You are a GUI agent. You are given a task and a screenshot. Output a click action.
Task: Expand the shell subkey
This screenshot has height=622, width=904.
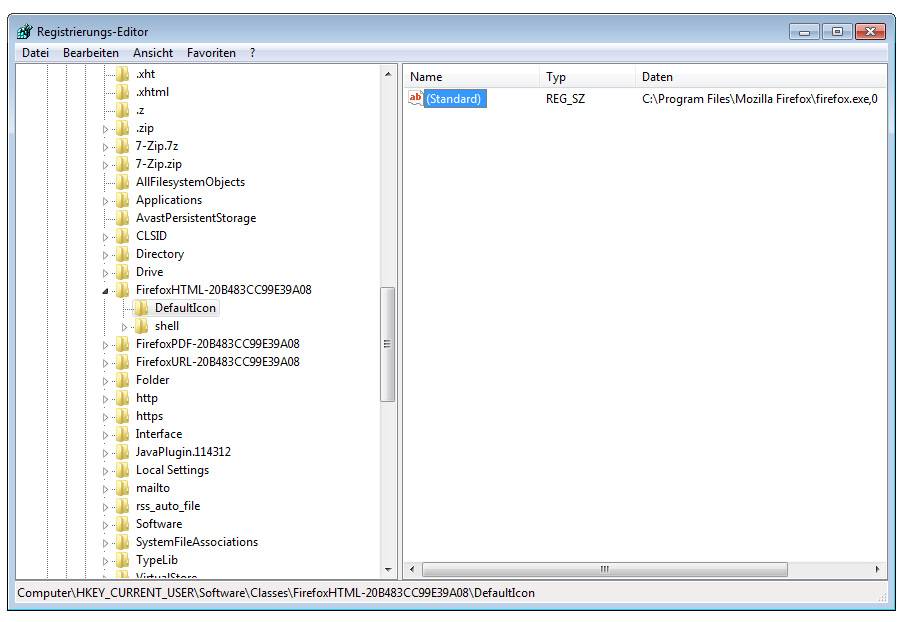(125, 327)
